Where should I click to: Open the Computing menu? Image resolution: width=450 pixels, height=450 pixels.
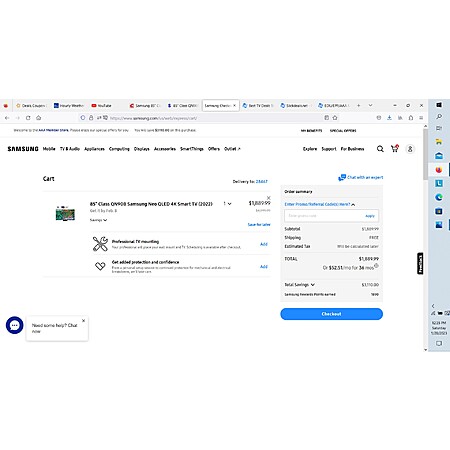(x=119, y=149)
